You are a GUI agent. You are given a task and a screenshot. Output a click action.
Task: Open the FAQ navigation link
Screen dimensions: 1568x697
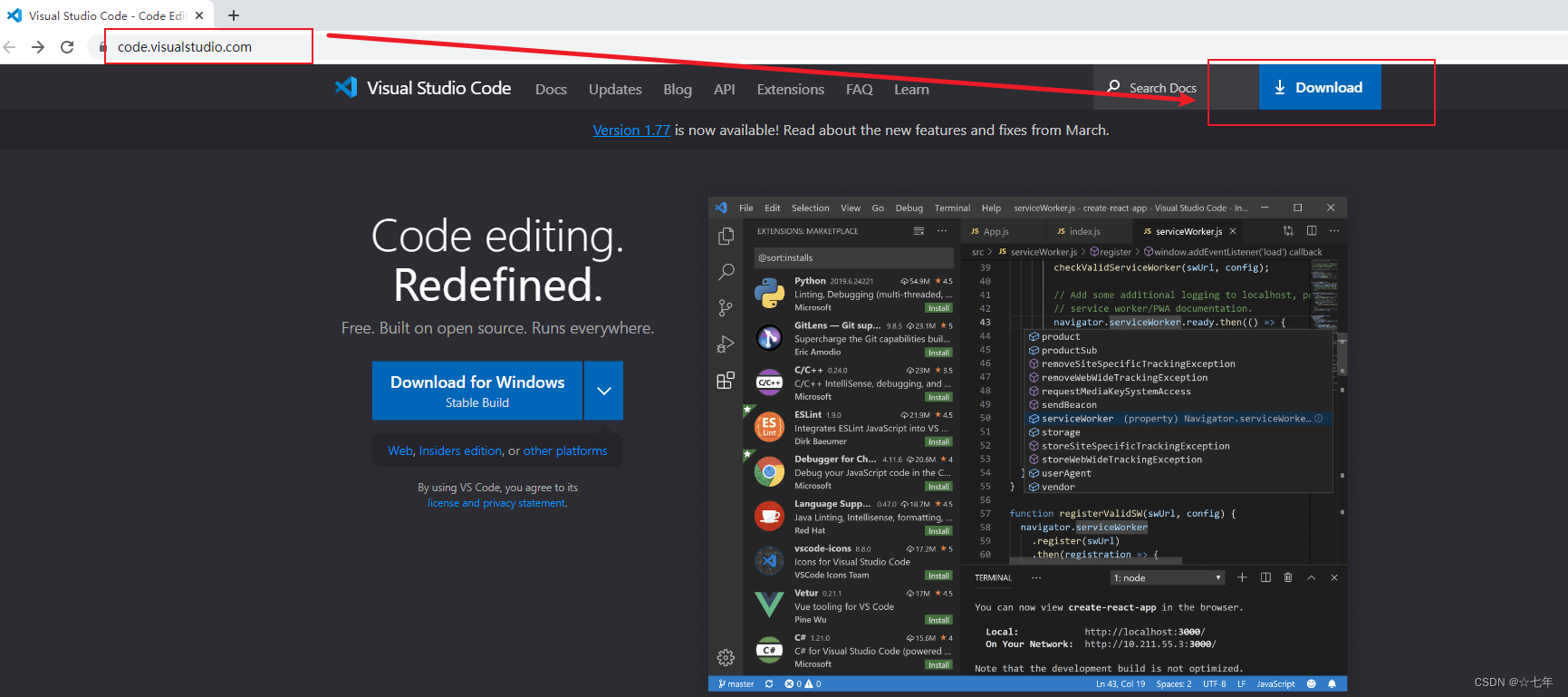pos(860,89)
